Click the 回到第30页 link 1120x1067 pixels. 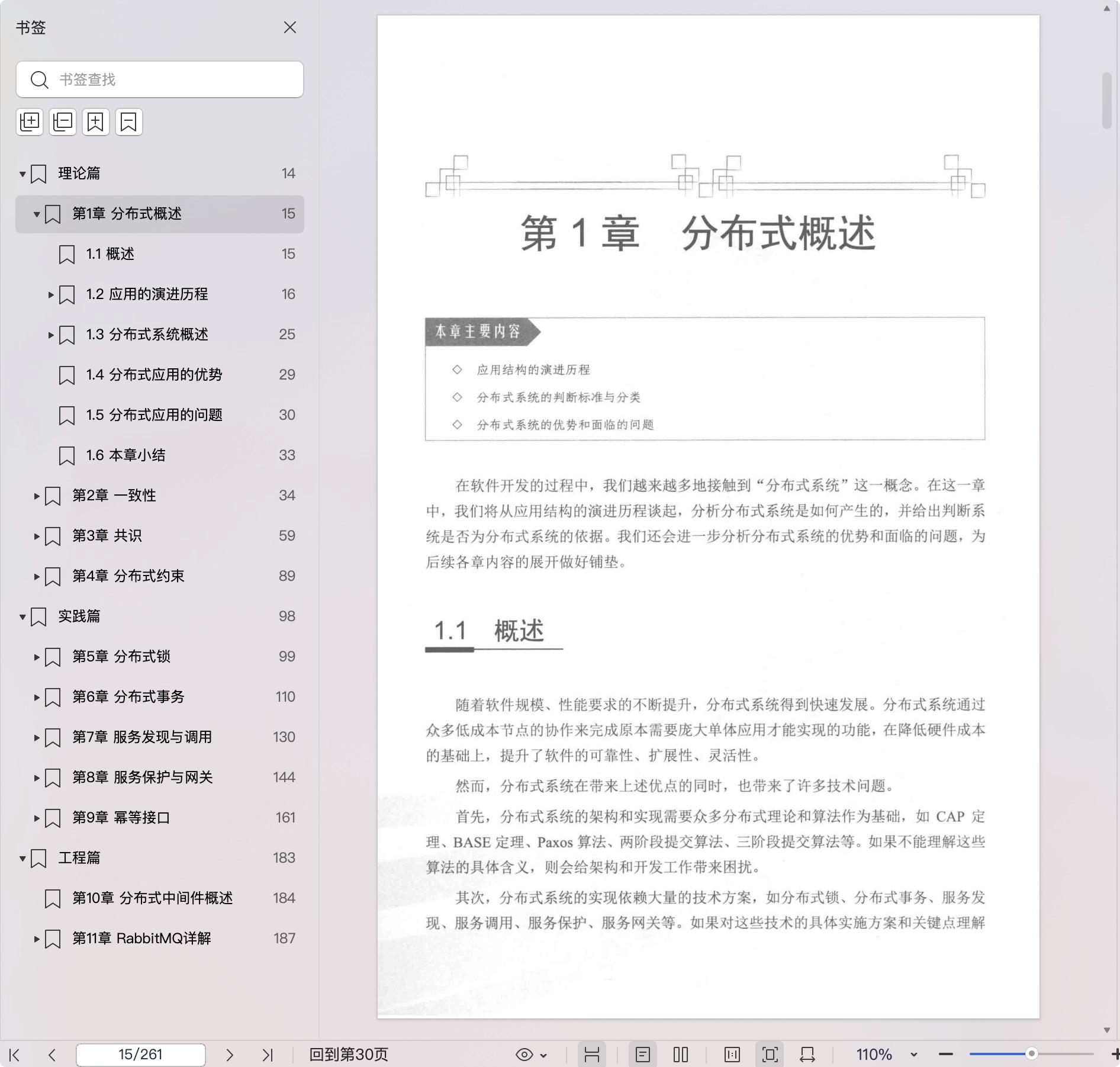[x=349, y=1055]
